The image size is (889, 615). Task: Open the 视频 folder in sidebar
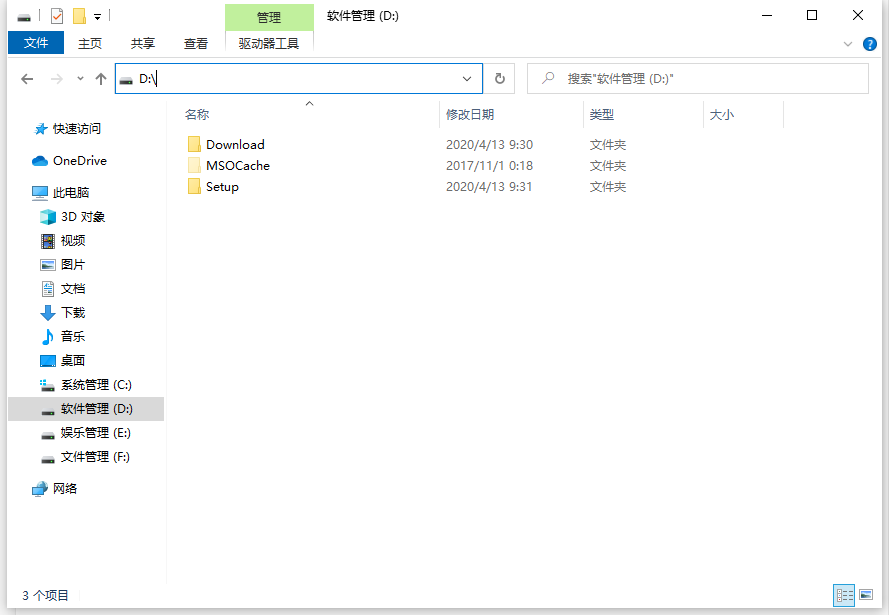(x=73, y=240)
